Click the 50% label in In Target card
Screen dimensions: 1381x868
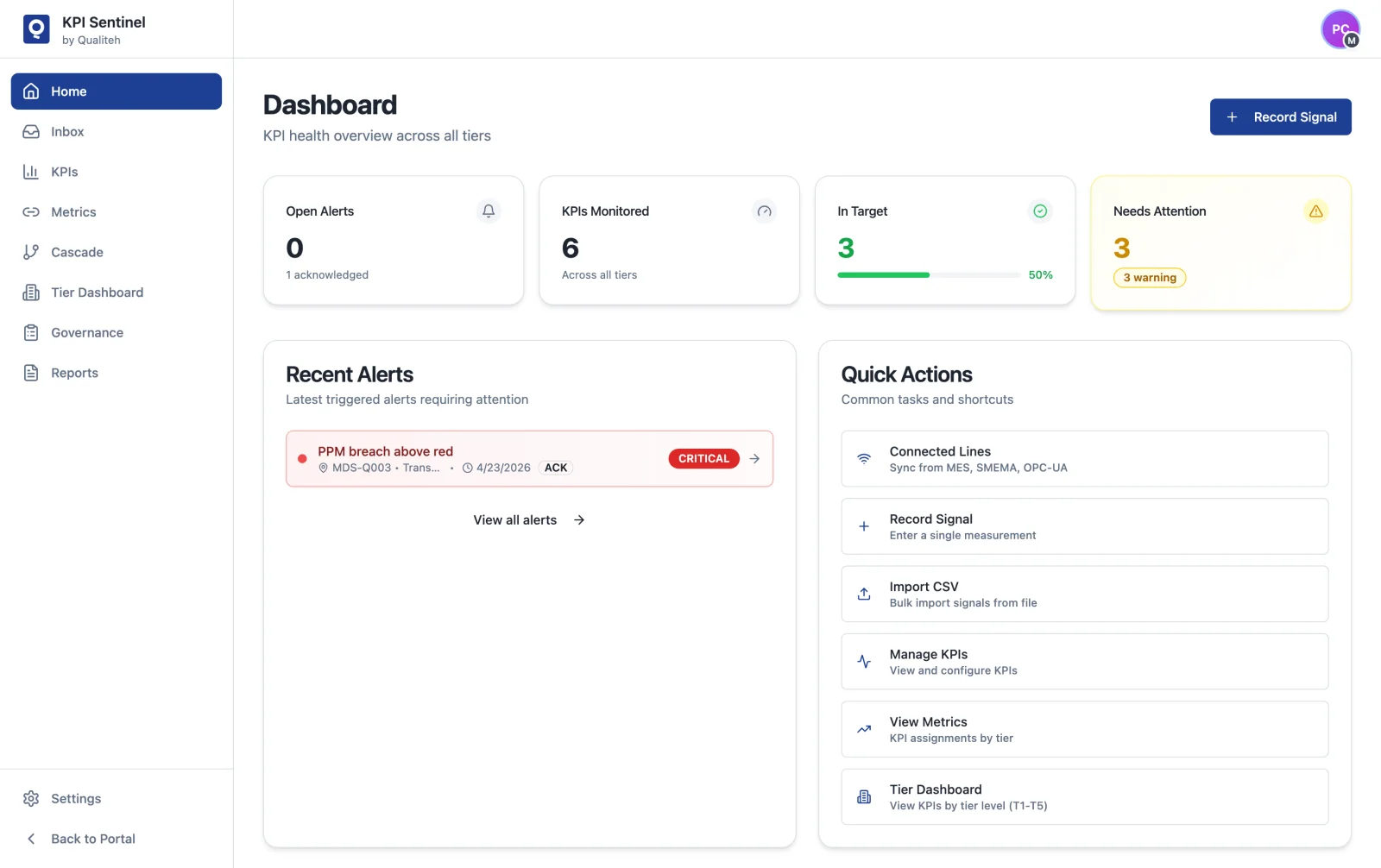1040,275
